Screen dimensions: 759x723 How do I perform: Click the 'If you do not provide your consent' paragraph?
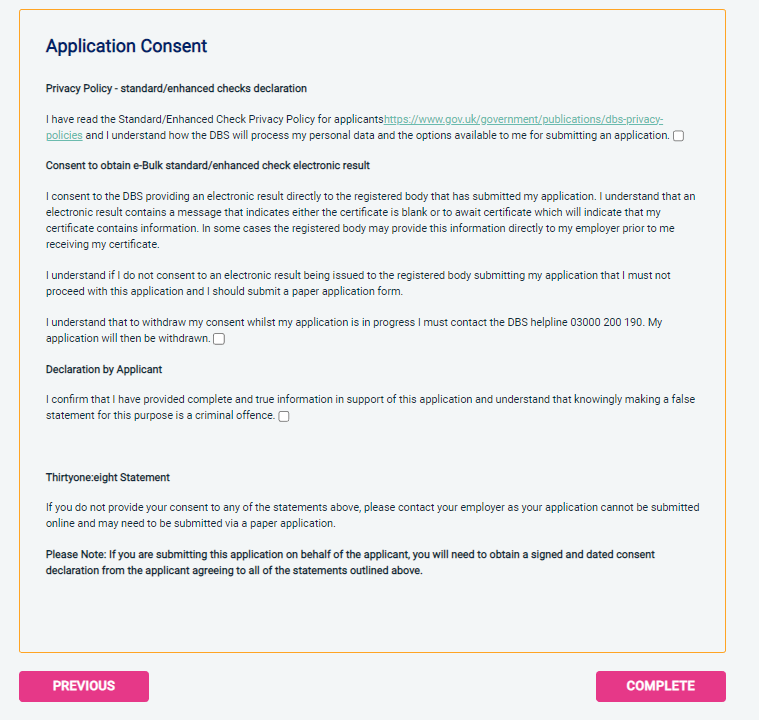(x=370, y=515)
